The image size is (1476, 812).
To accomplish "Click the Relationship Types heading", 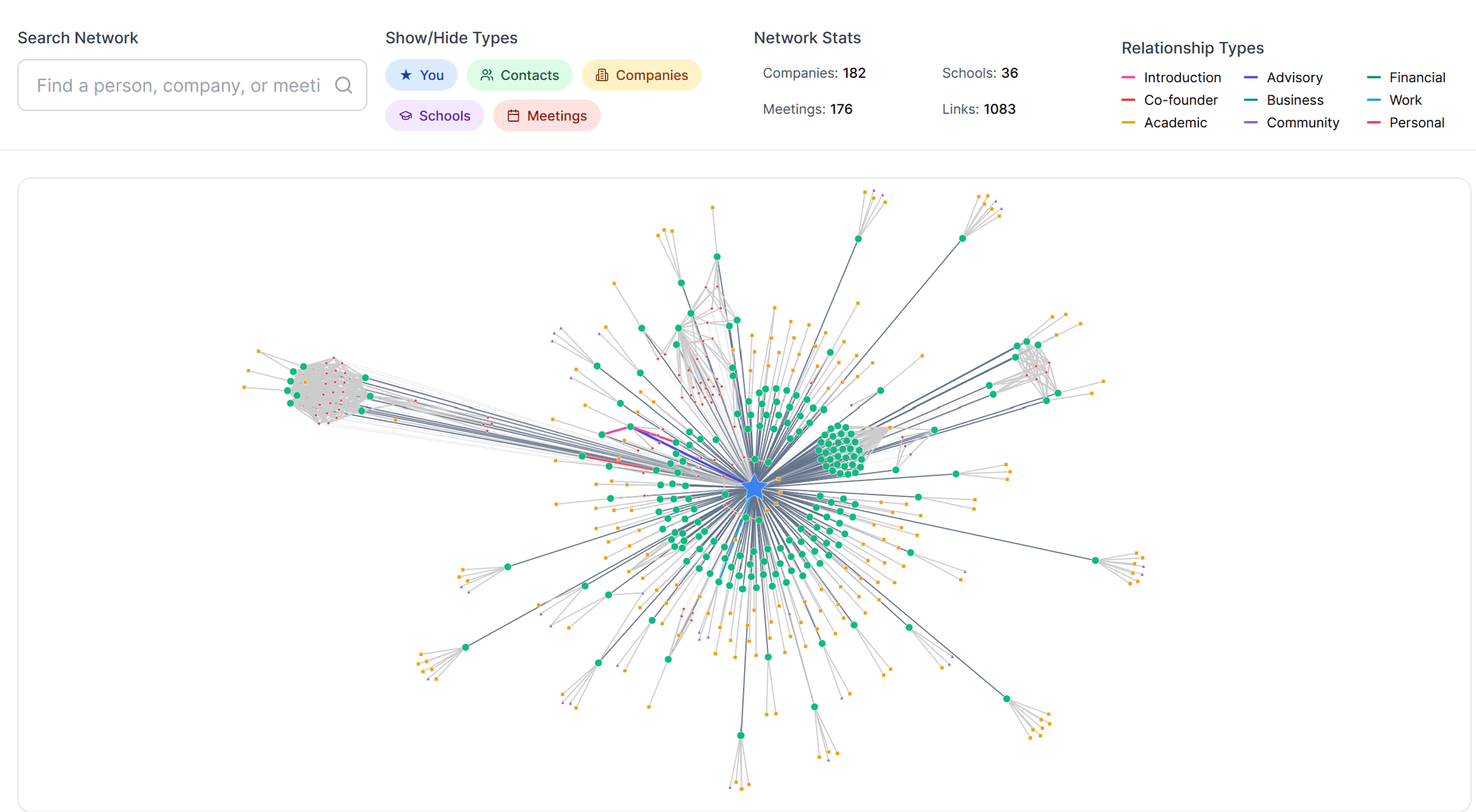I will pos(1193,48).
